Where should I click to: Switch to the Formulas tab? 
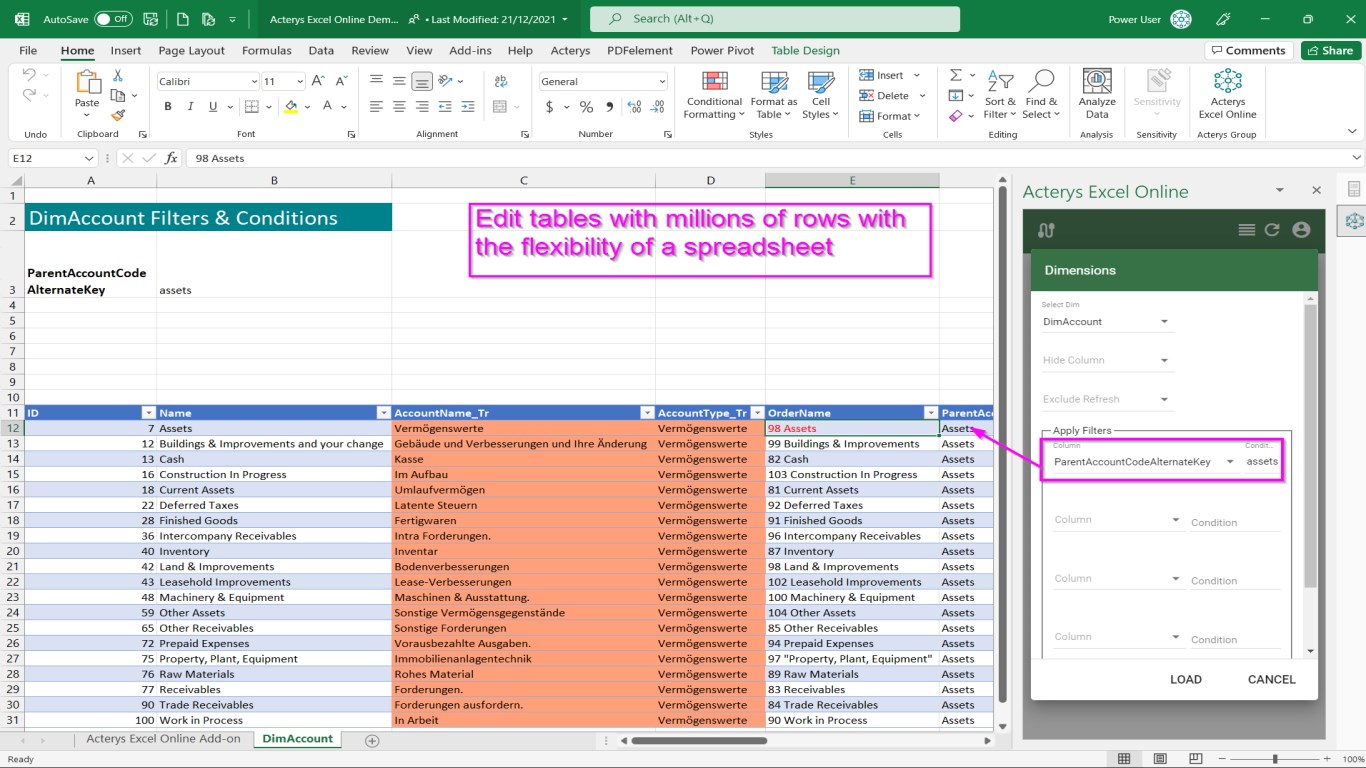tap(267, 50)
